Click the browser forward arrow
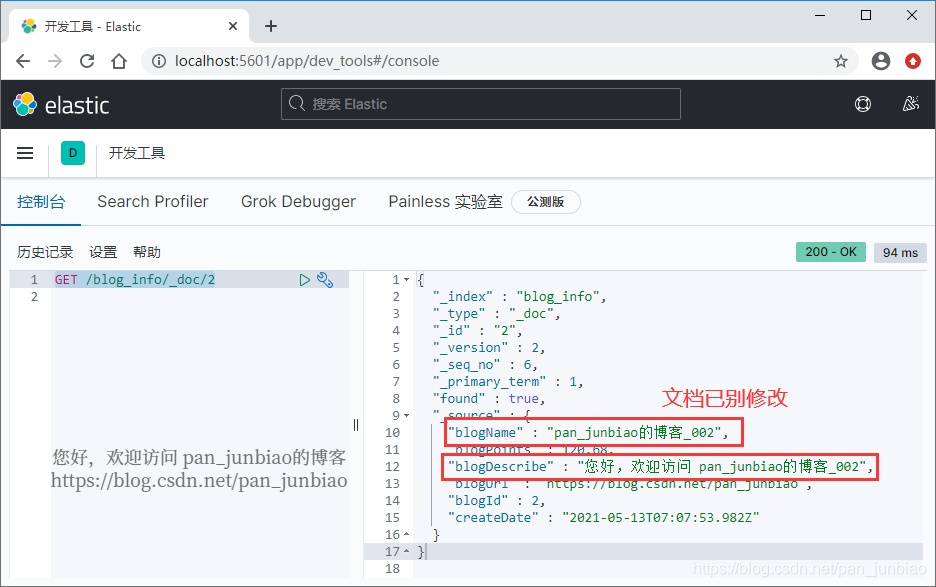The width and height of the screenshot is (936, 587). tap(55, 61)
